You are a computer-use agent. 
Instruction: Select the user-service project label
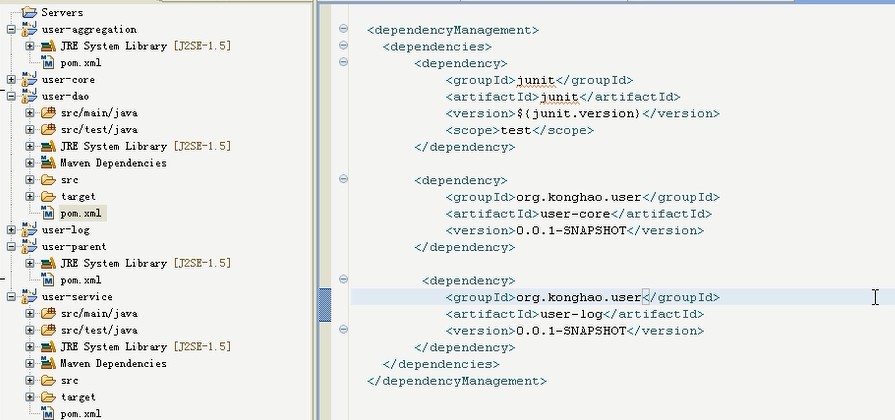click(77, 297)
